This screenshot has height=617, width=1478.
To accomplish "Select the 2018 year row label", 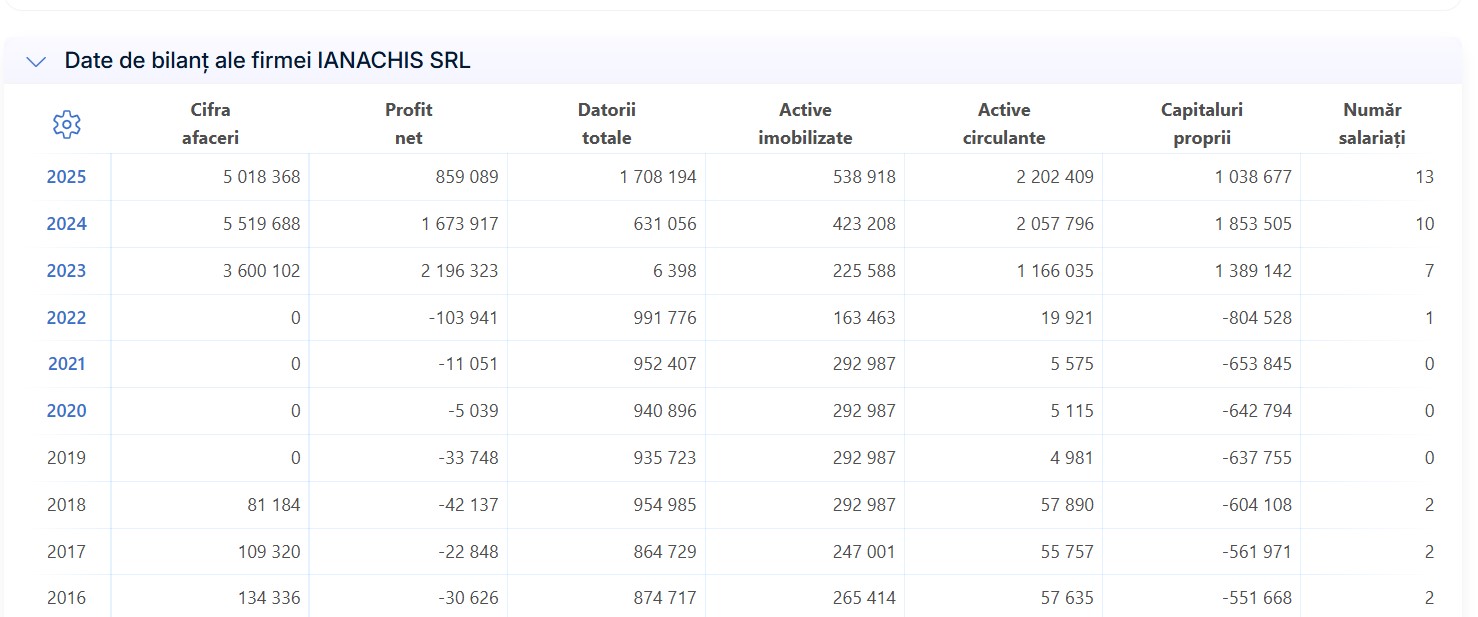I will [x=66, y=505].
